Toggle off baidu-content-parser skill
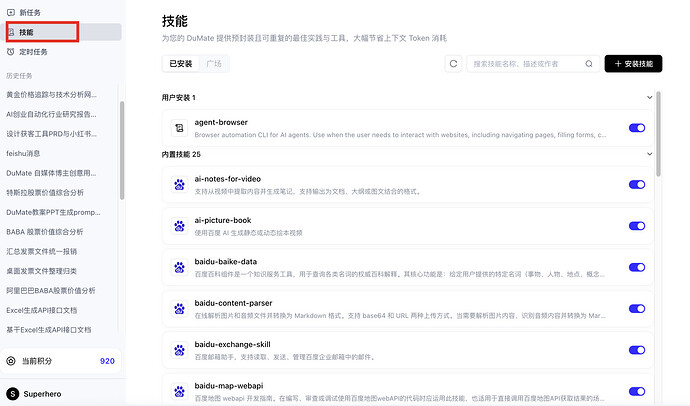 click(636, 307)
